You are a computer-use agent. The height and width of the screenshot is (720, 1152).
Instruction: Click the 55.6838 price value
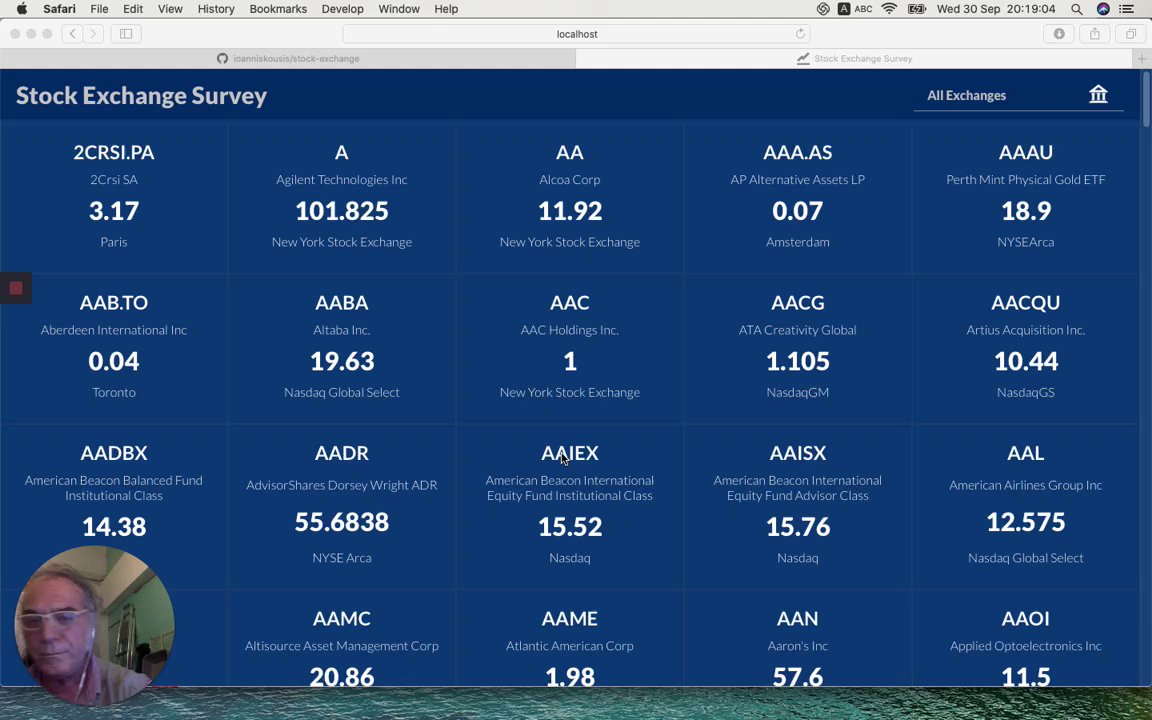tap(342, 522)
